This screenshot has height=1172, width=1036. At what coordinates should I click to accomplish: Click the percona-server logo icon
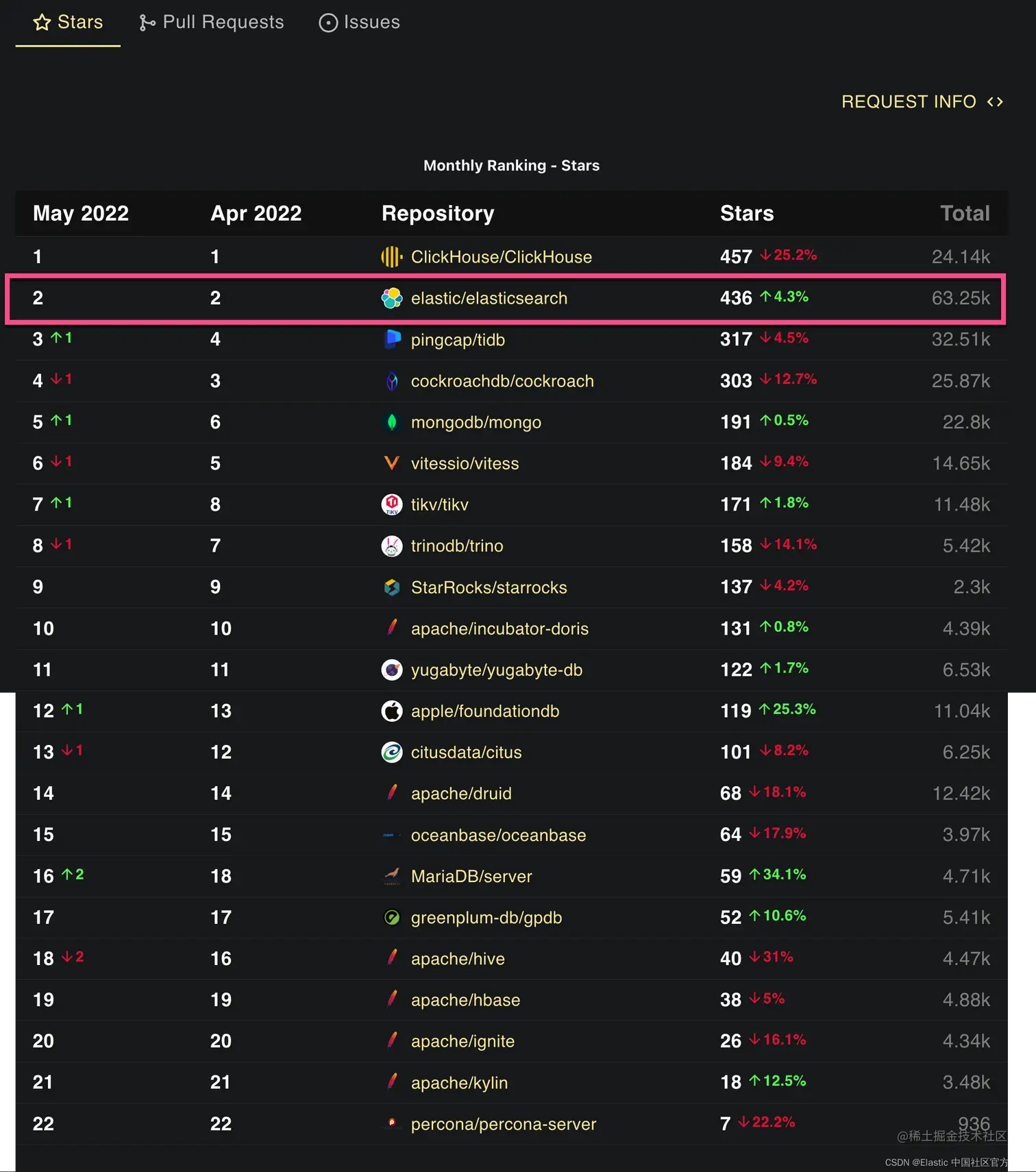coord(392,1123)
